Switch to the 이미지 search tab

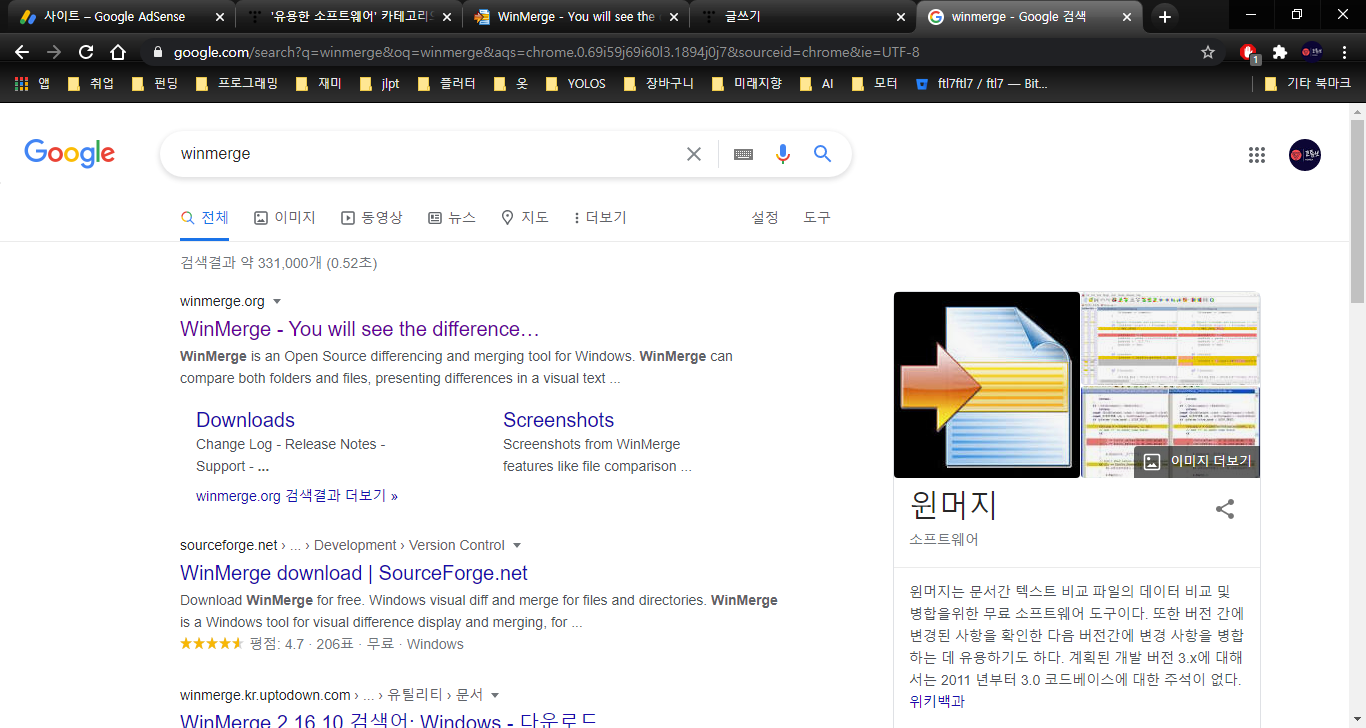coord(285,217)
